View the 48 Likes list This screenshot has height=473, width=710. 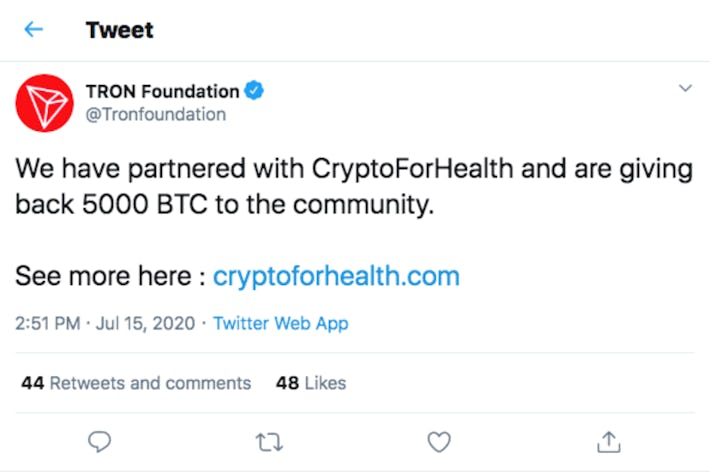pos(311,383)
